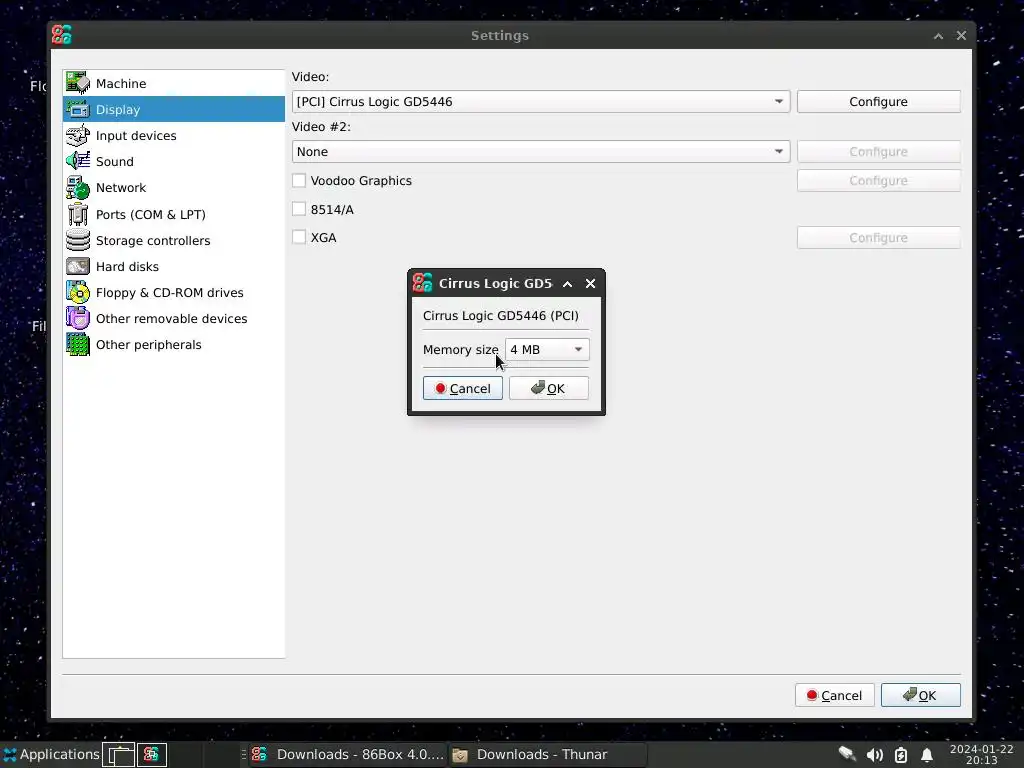Click the Storage controllers icon
This screenshot has width=1024, height=768.
pos(78,240)
